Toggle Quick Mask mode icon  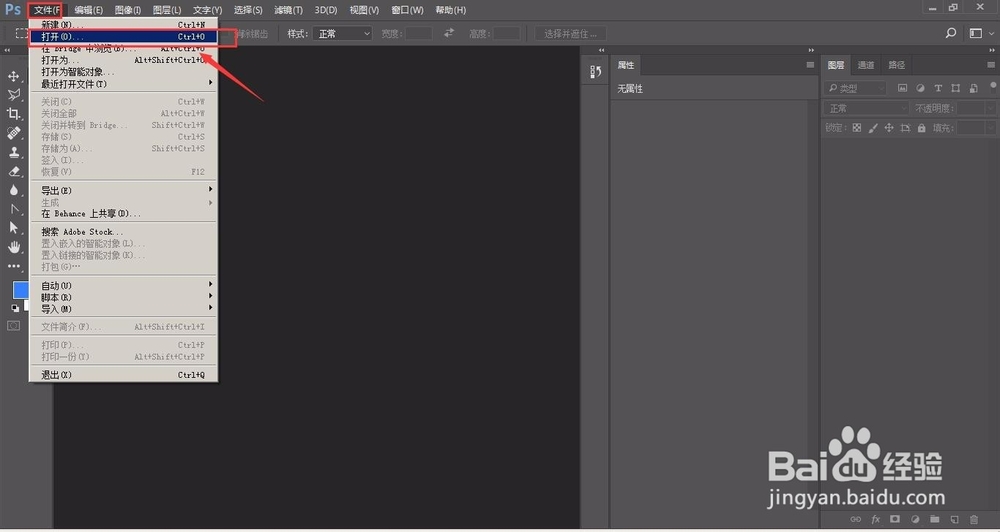[13, 326]
